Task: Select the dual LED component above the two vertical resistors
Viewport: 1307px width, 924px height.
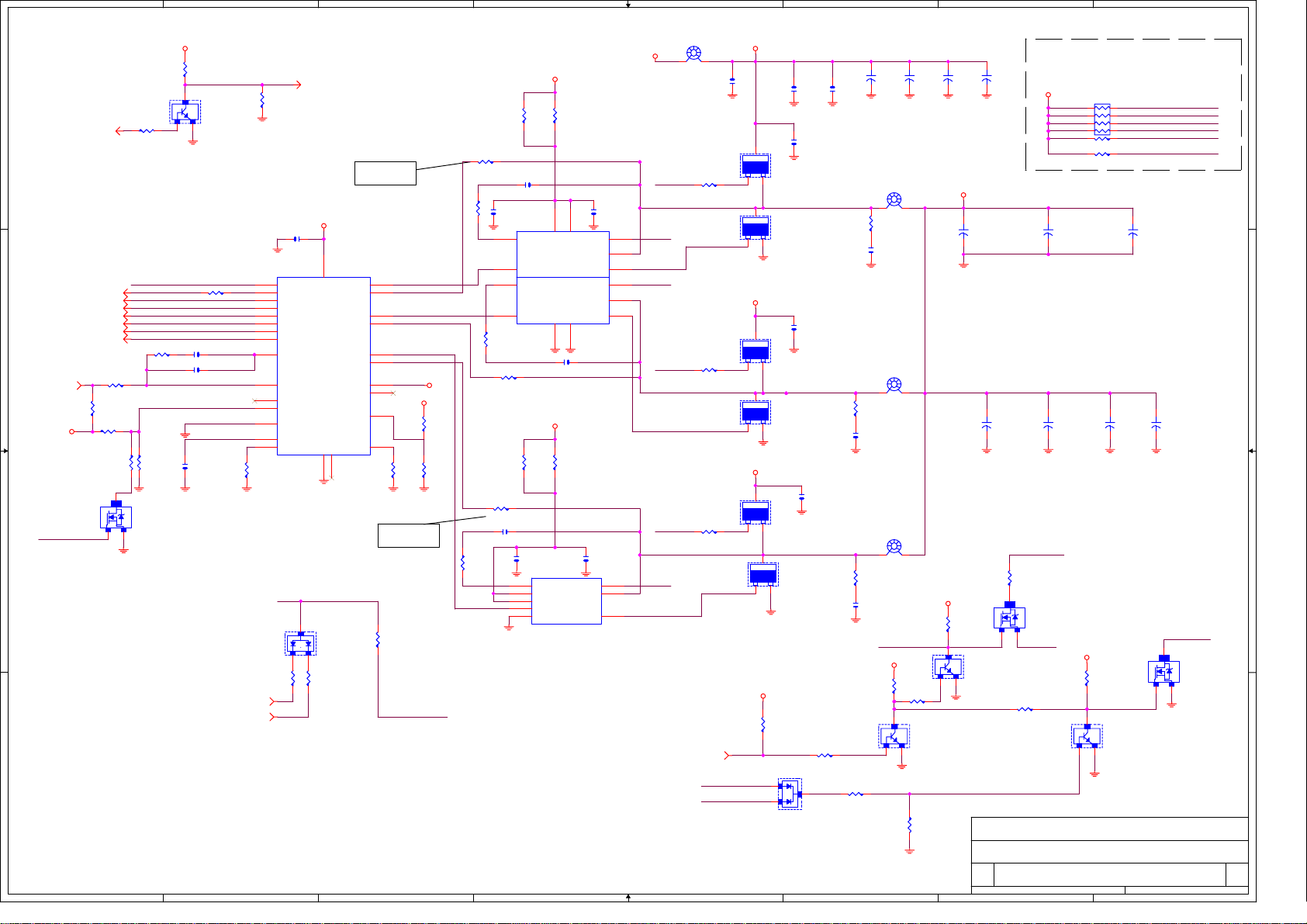Action: [300, 643]
